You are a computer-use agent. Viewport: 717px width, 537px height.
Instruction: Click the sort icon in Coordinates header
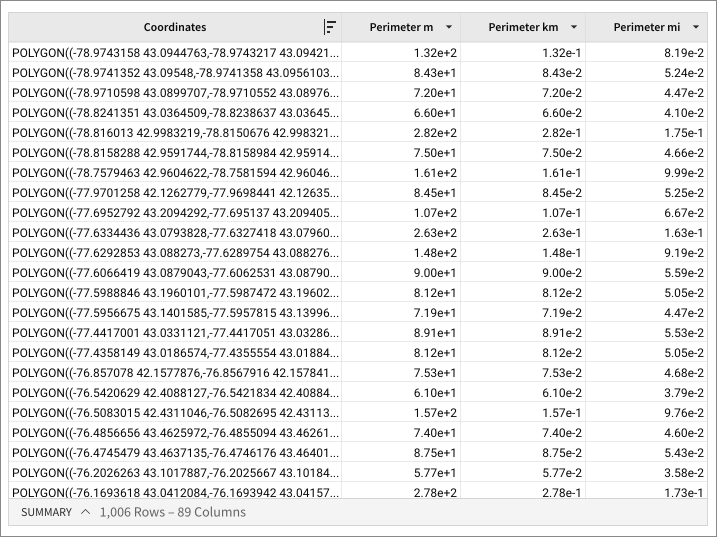point(330,28)
